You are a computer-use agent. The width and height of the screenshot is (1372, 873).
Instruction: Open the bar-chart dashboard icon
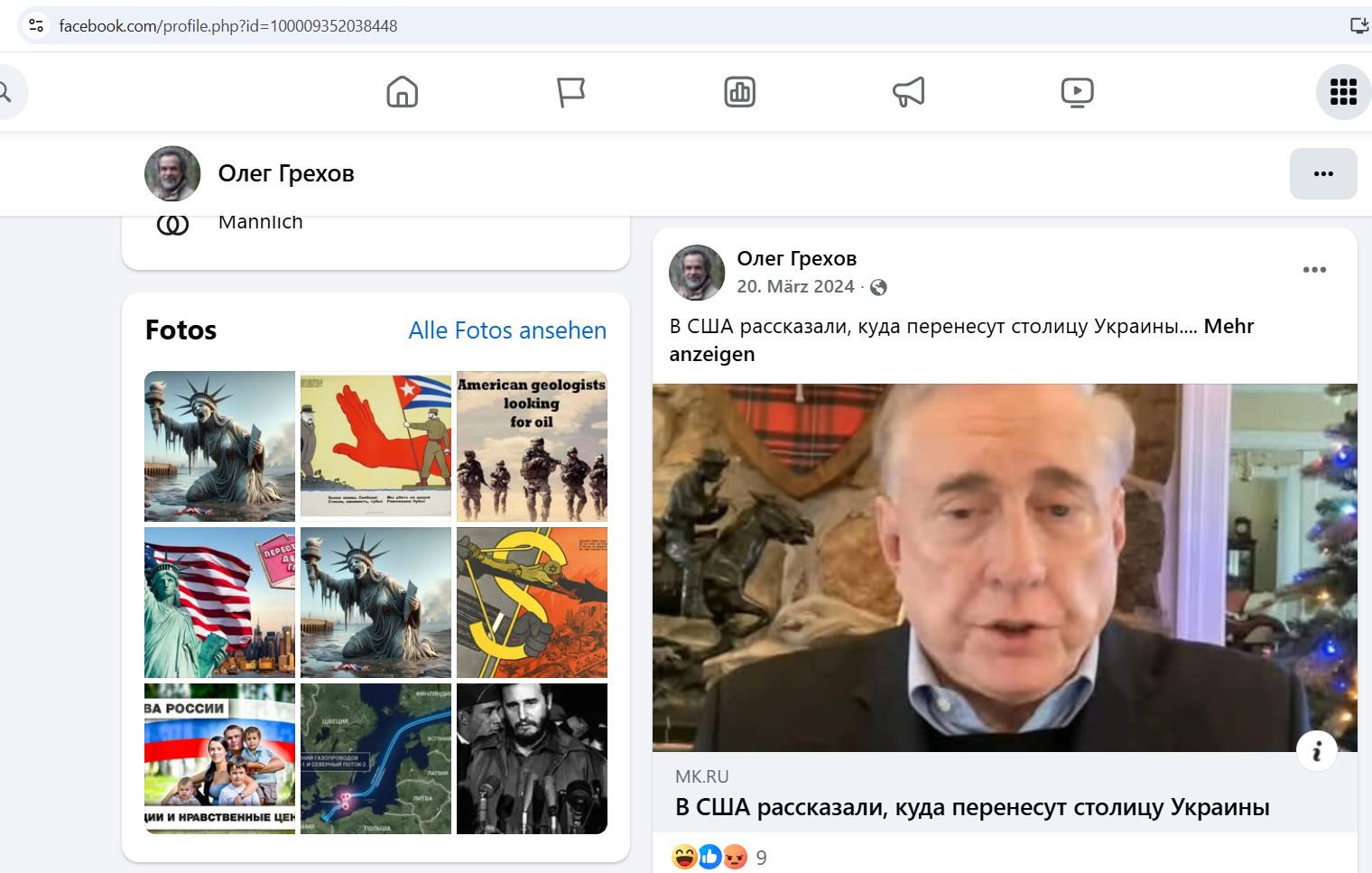(739, 92)
